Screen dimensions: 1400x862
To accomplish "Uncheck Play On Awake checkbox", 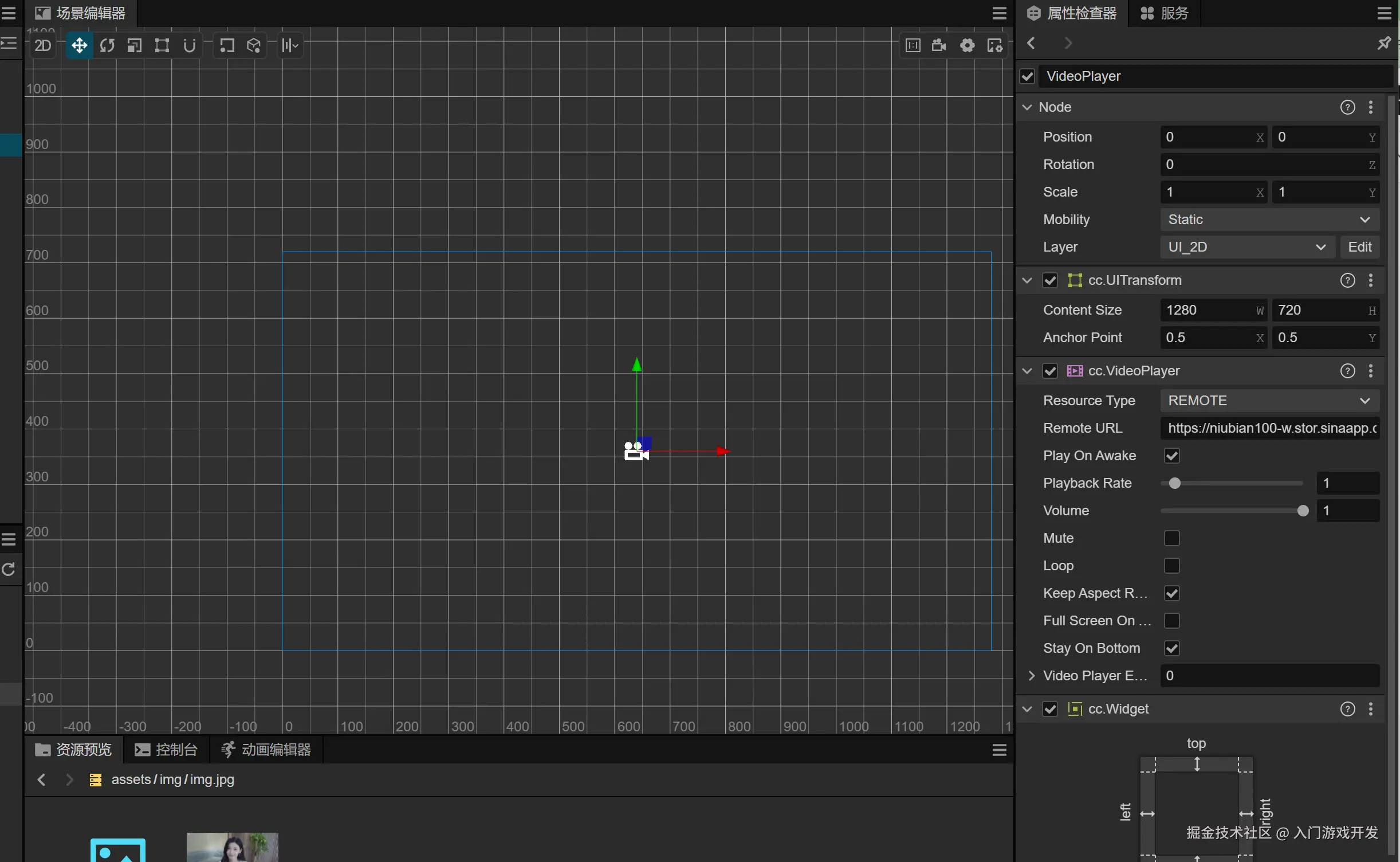I will 1172,456.
